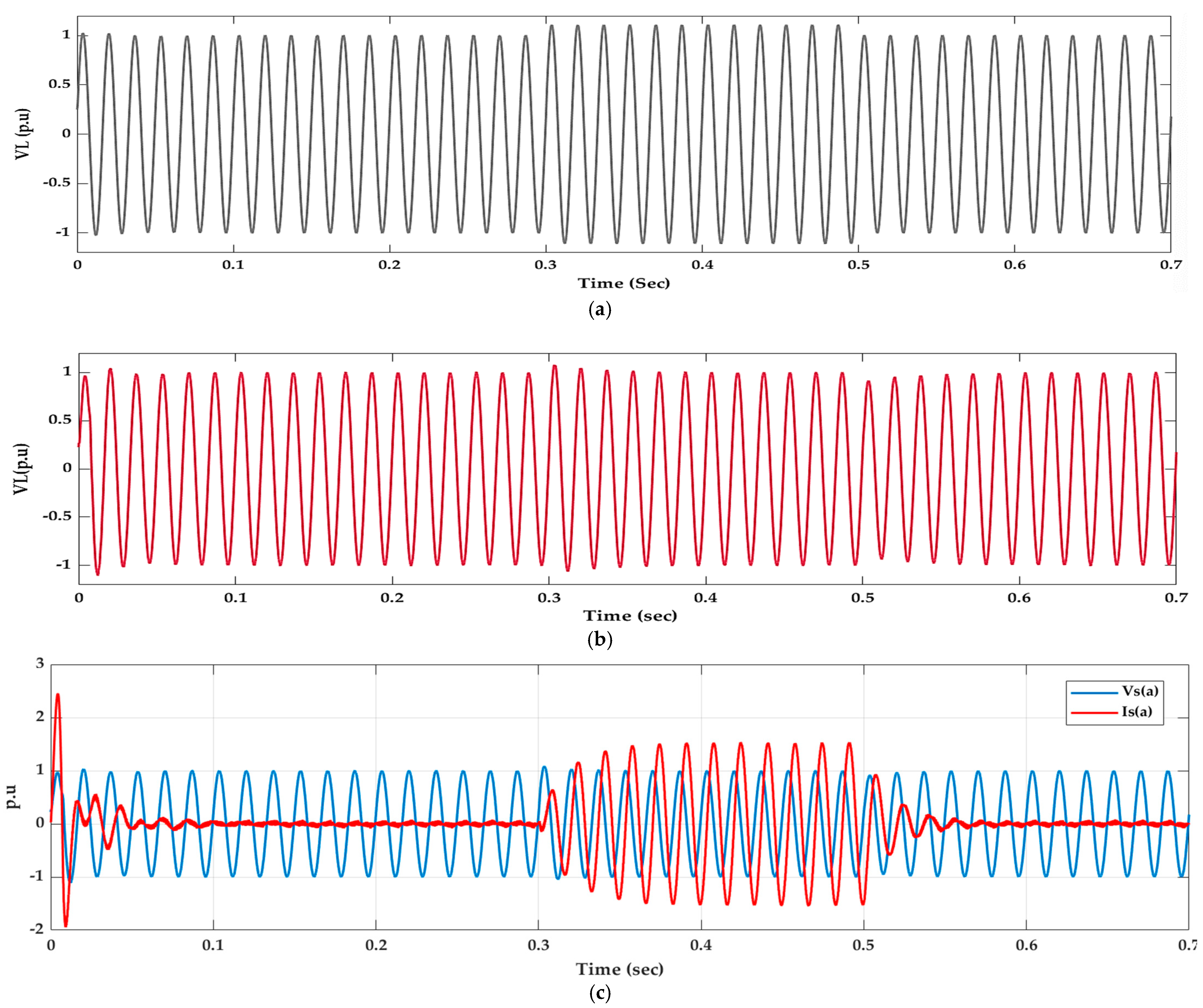Click the Is(a) legend entry
This screenshot has width=1203, height=1008.
click(1137, 712)
